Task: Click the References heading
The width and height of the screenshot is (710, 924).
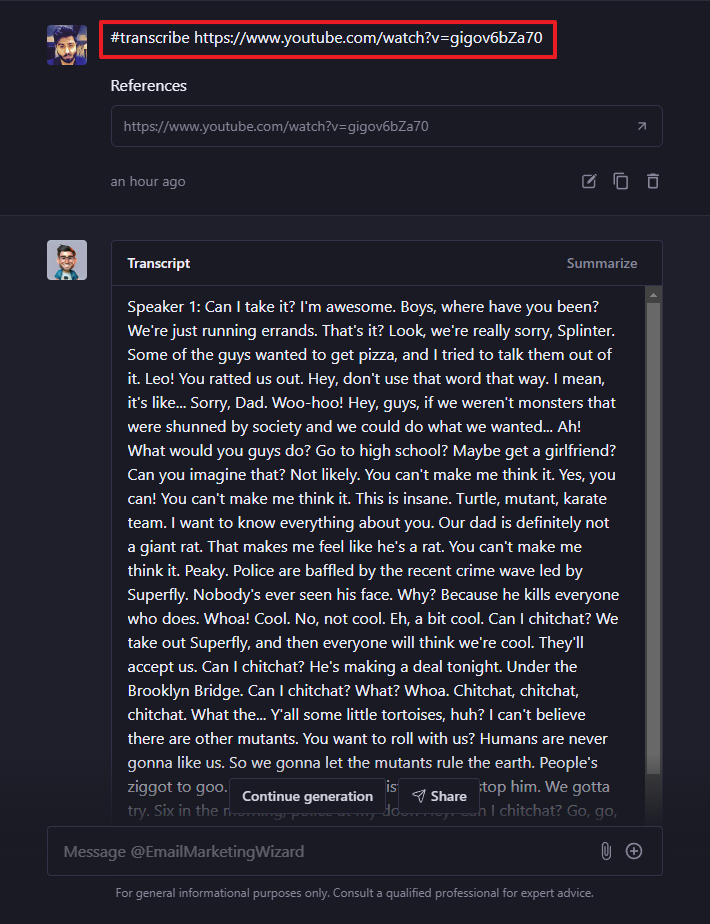Action: [x=149, y=86]
